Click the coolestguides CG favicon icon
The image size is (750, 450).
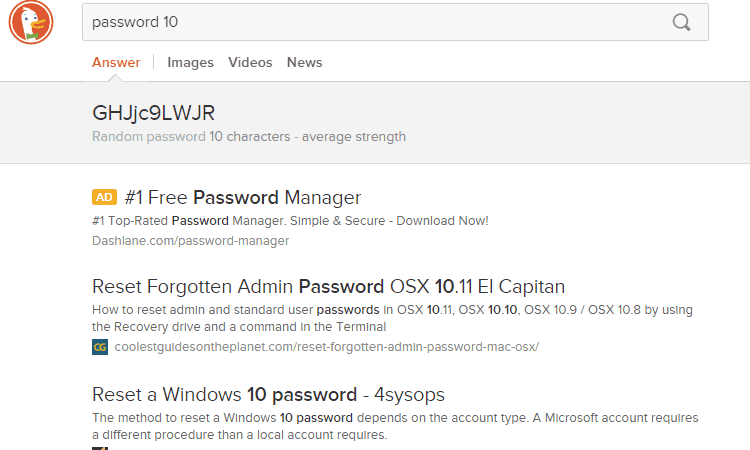(100, 347)
